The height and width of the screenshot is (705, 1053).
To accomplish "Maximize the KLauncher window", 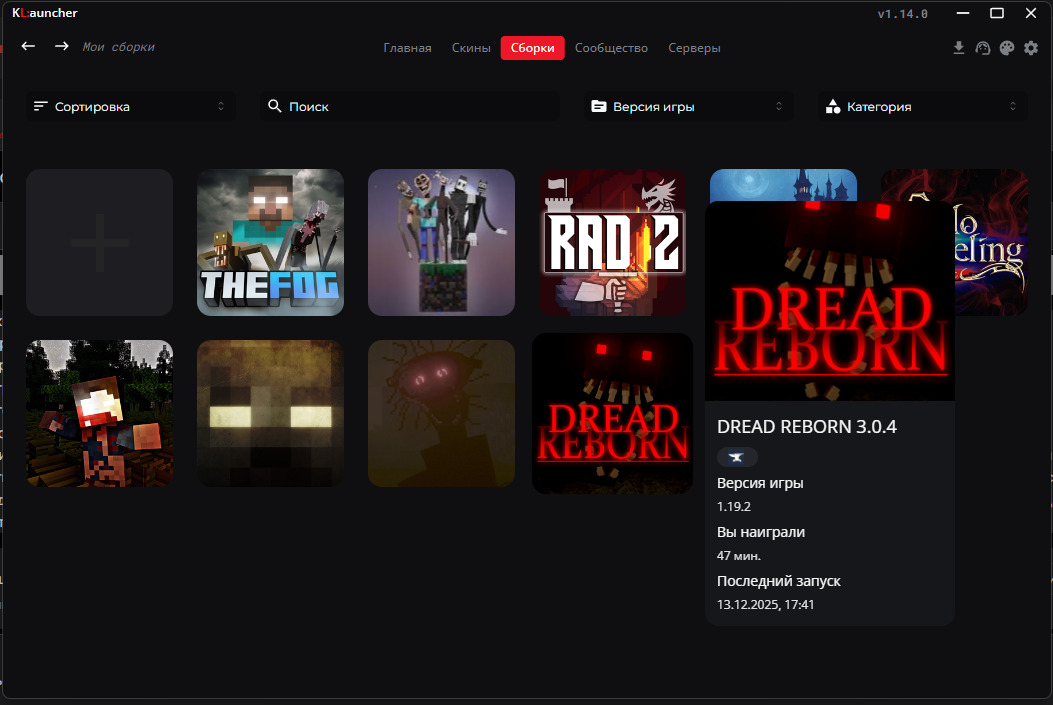I will (997, 13).
